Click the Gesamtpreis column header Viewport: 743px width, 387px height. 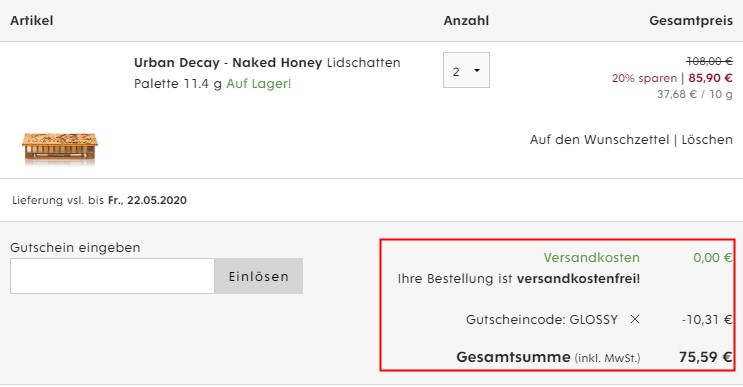click(x=691, y=21)
